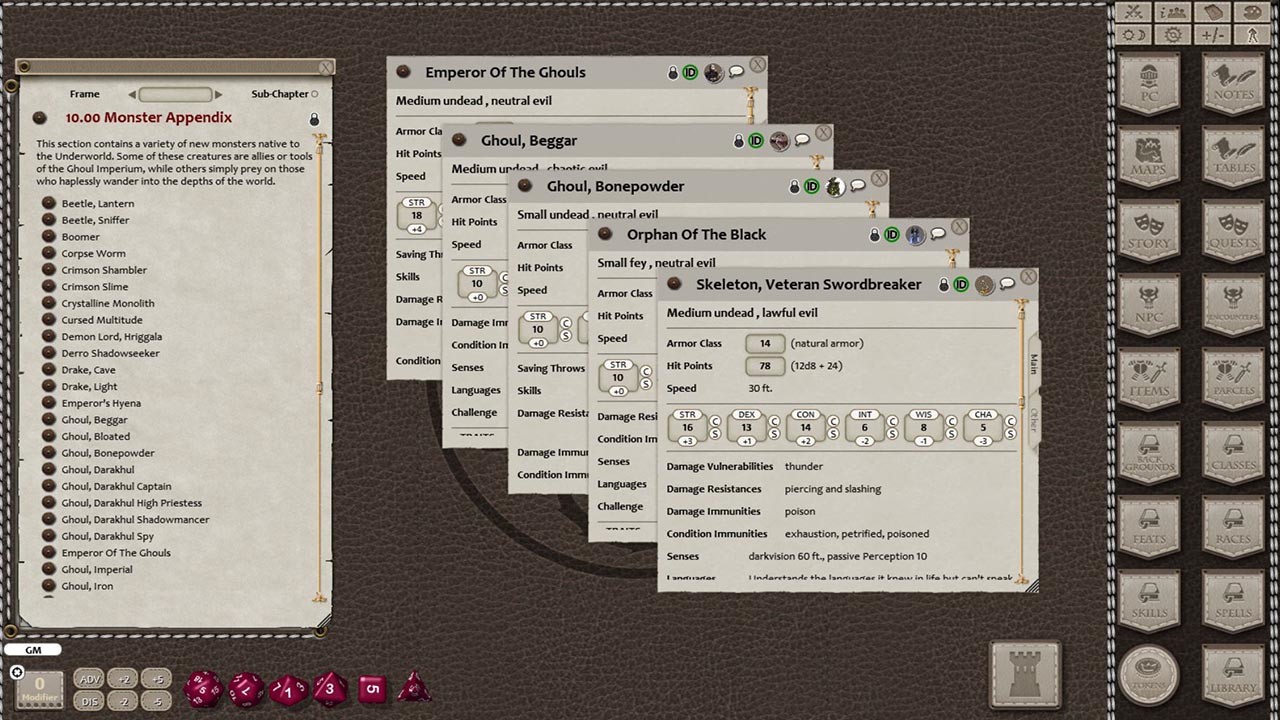Select the Sub-Chapter radio control
Viewport: 1280px width, 720px height.
(x=315, y=93)
